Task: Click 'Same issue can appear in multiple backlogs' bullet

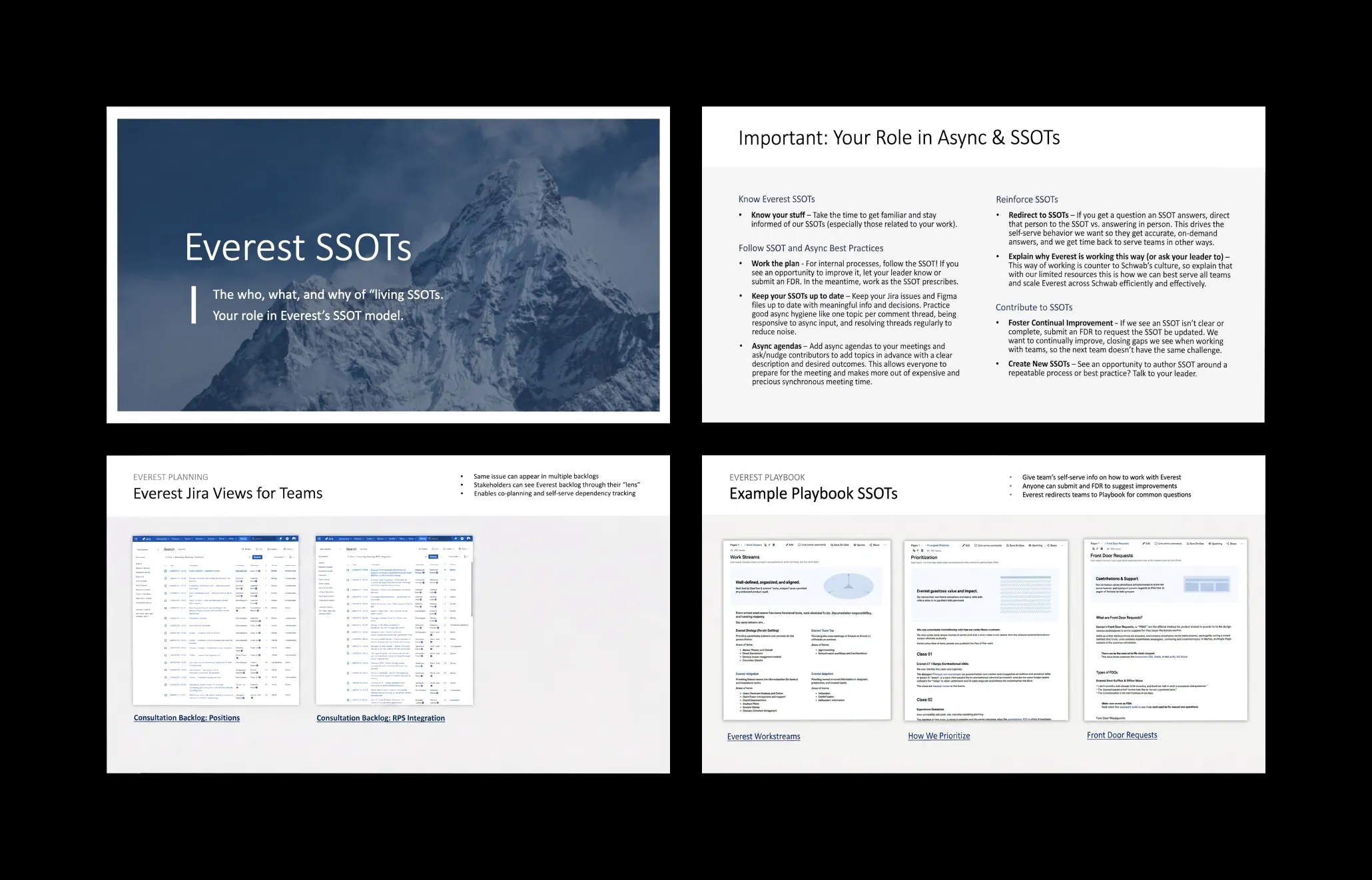Action: click(536, 476)
